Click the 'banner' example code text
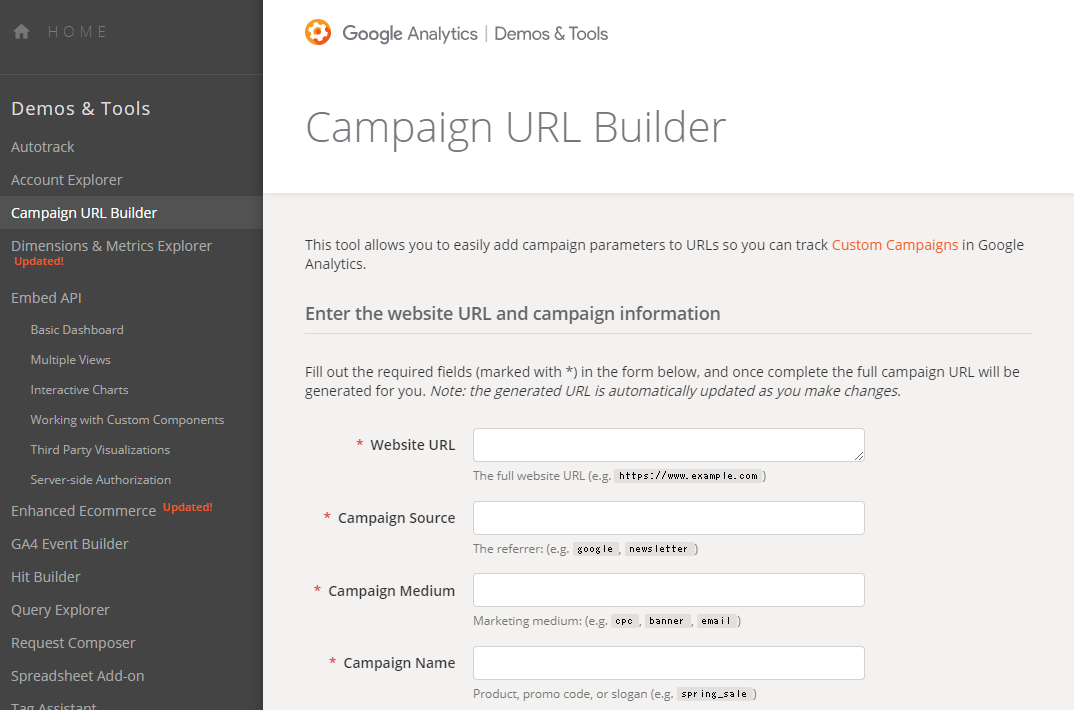Viewport: 1074px width, 710px height. (x=666, y=621)
